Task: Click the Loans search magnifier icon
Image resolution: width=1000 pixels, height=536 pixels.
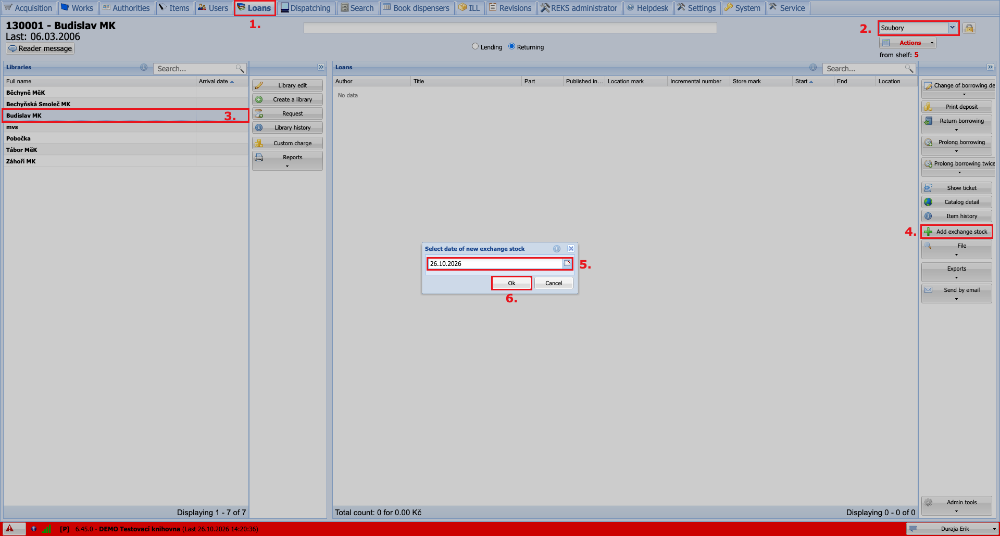Action: click(910, 68)
